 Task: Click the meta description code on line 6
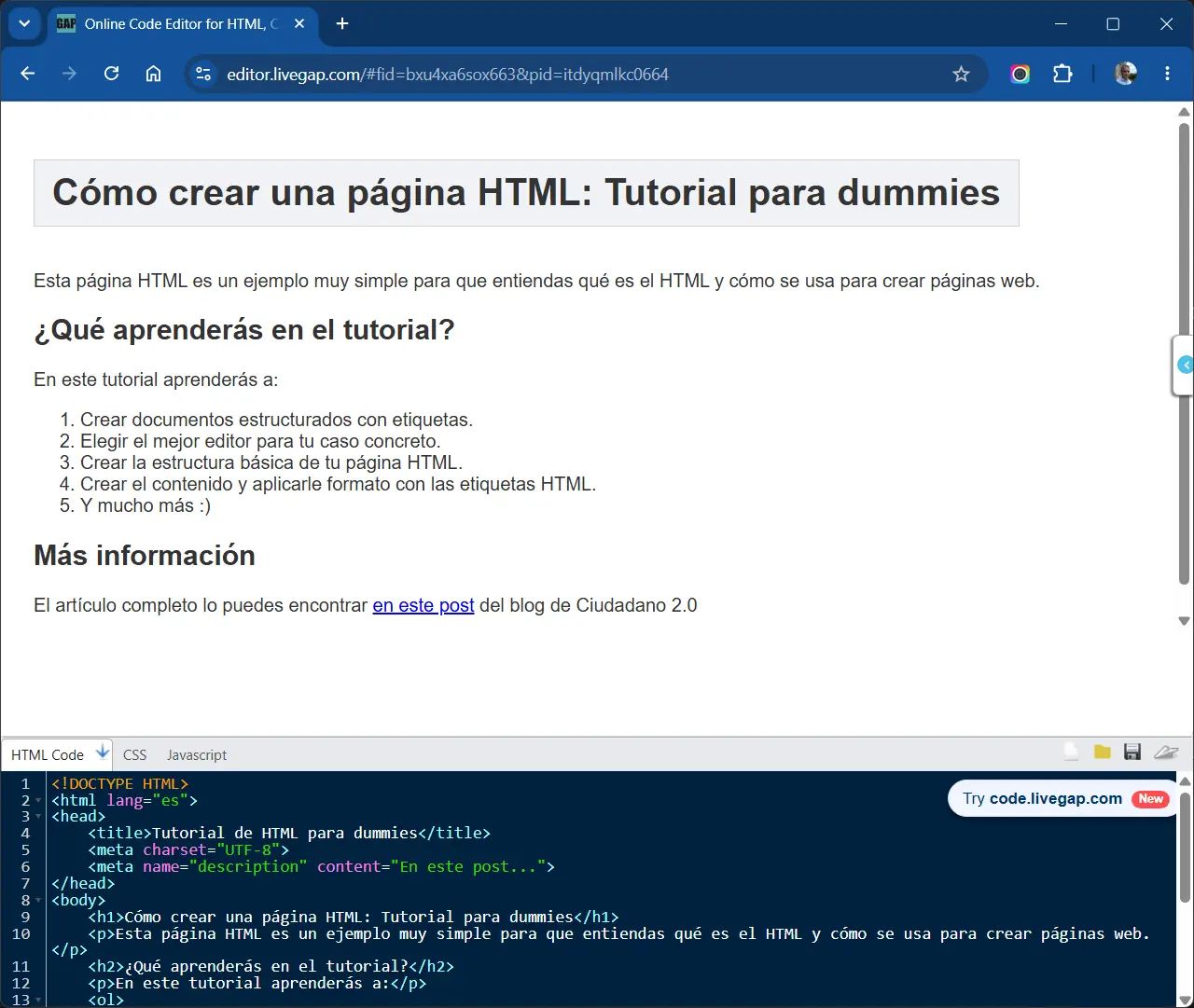pyautogui.click(x=322, y=867)
